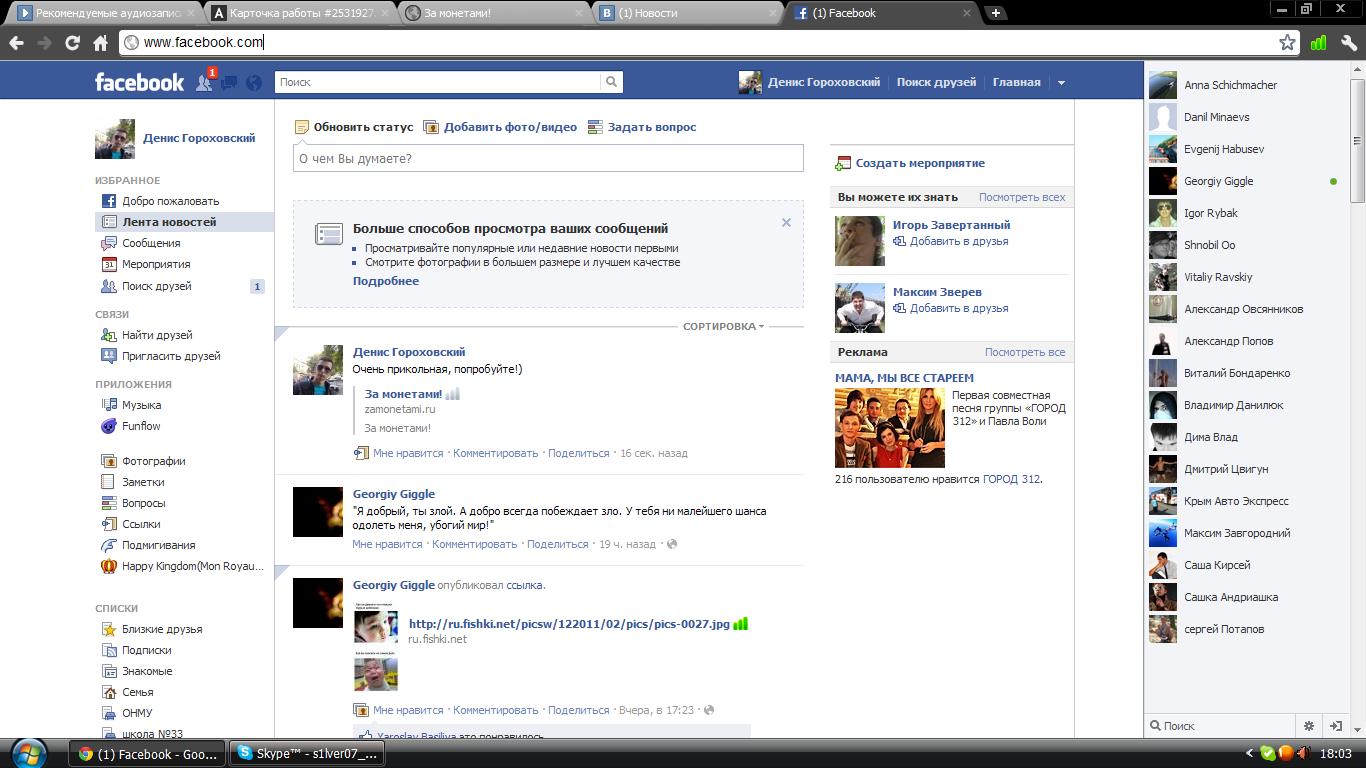Select Добавить фото/видео composer tab
The height and width of the screenshot is (768, 1366).
coord(500,127)
